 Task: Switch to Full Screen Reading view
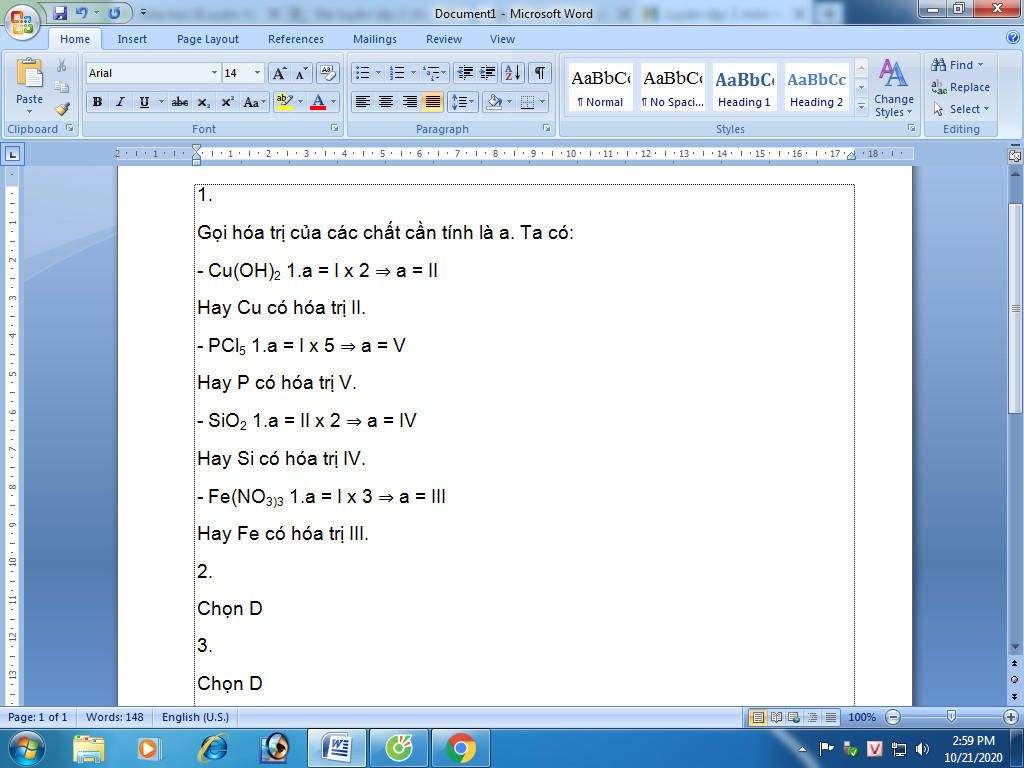pyautogui.click(x=776, y=717)
